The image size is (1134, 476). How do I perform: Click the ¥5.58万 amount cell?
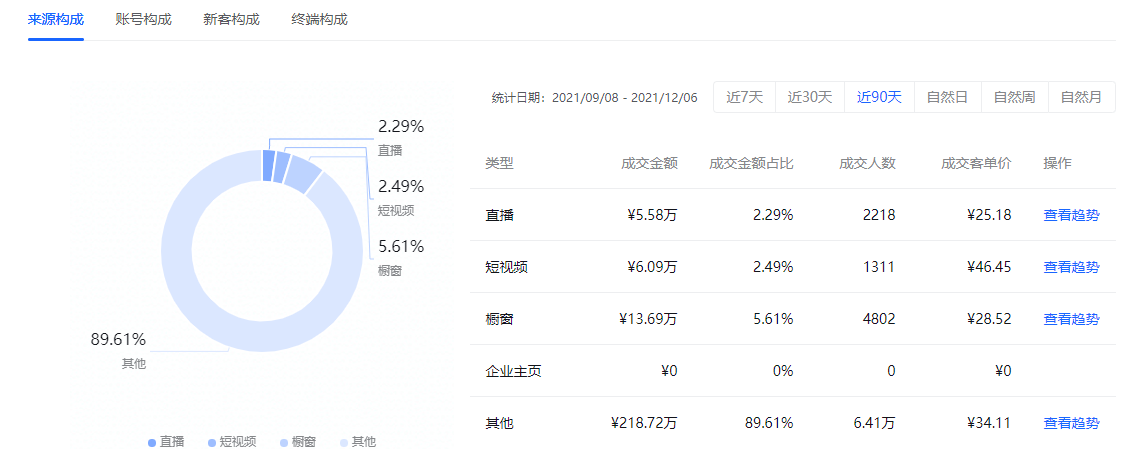652,215
